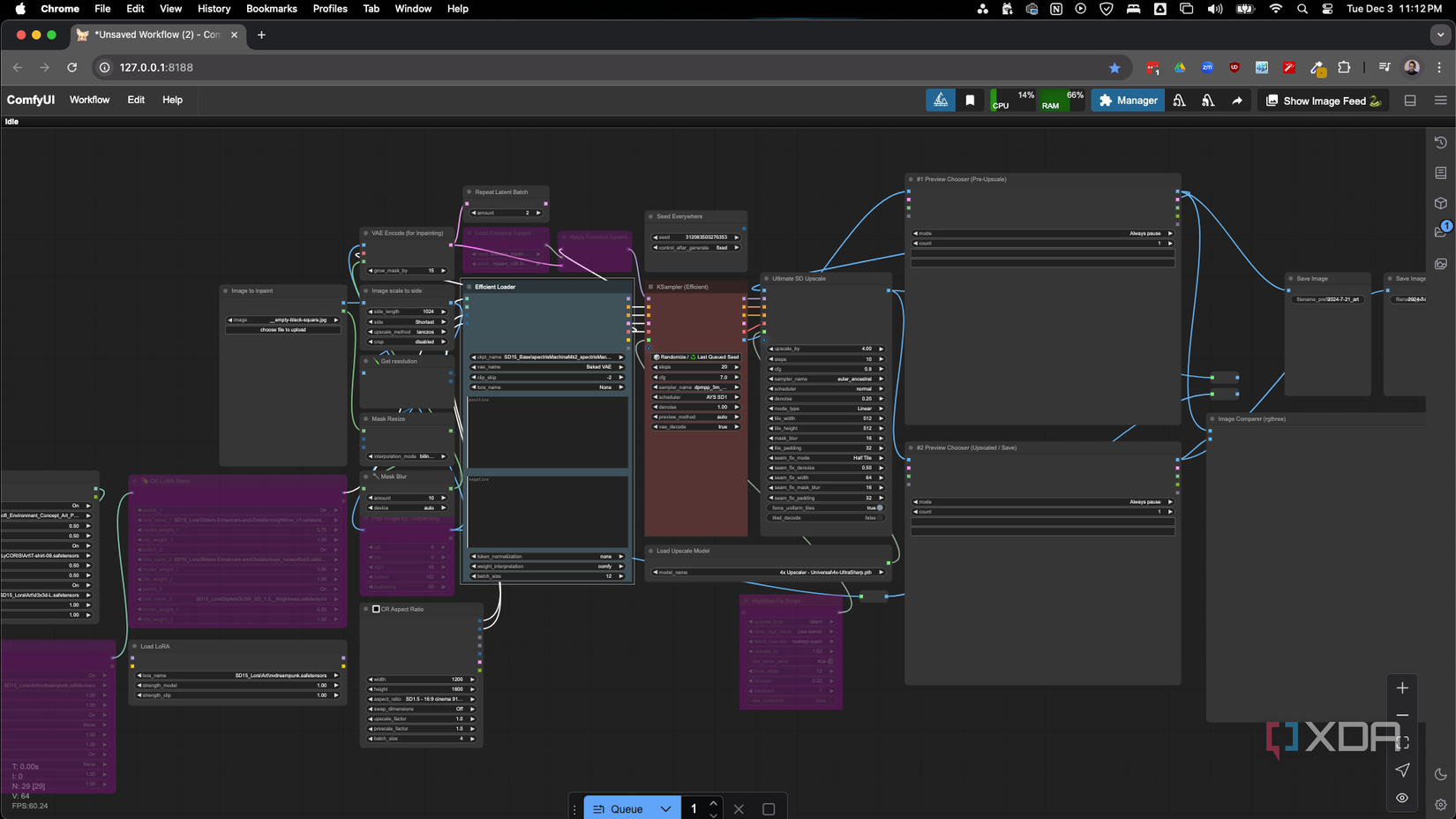1456x819 pixels.
Task: Click choose file to upload in Image node
Action: (282, 329)
